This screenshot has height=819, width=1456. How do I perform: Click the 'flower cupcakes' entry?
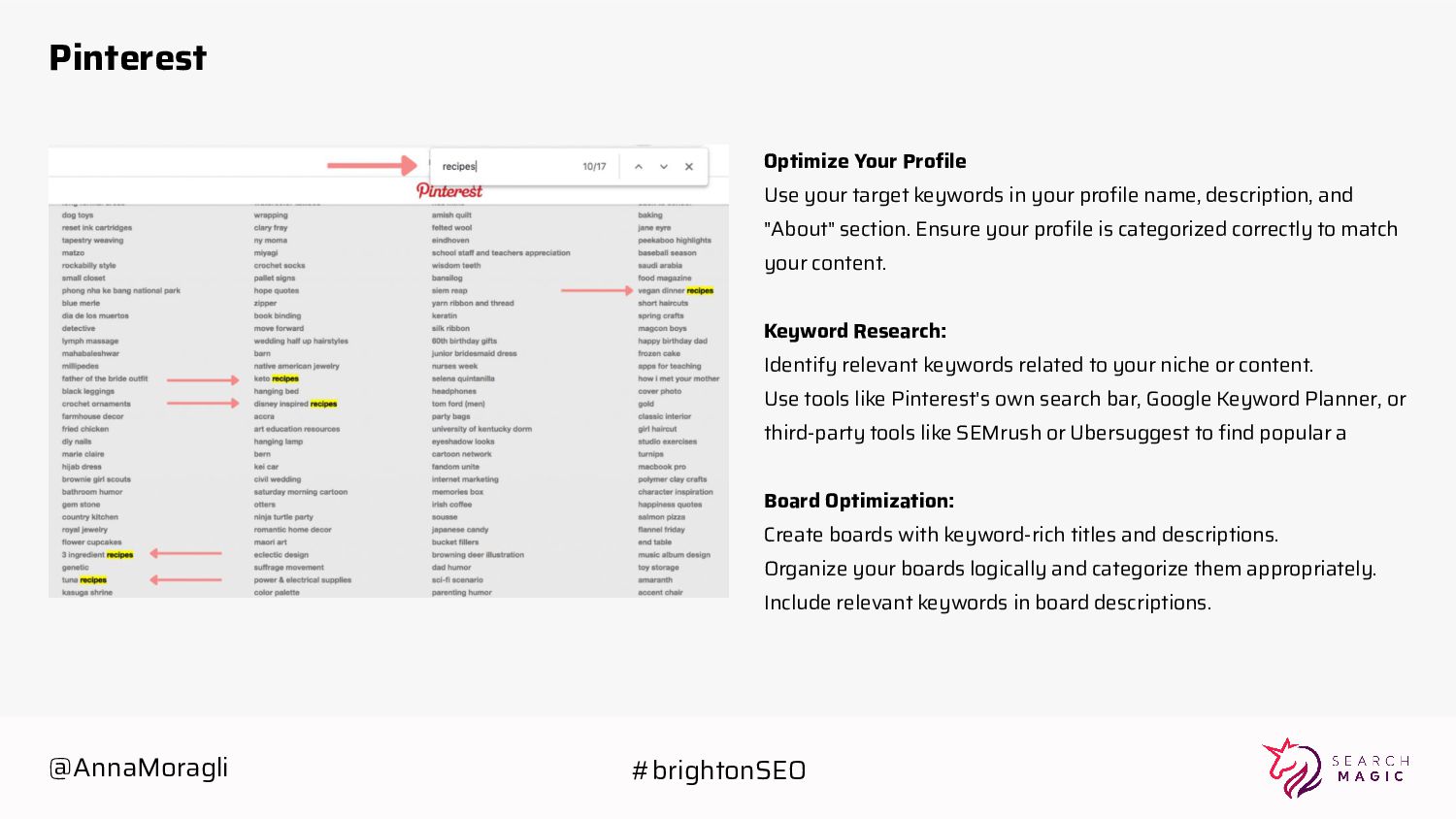(x=92, y=543)
